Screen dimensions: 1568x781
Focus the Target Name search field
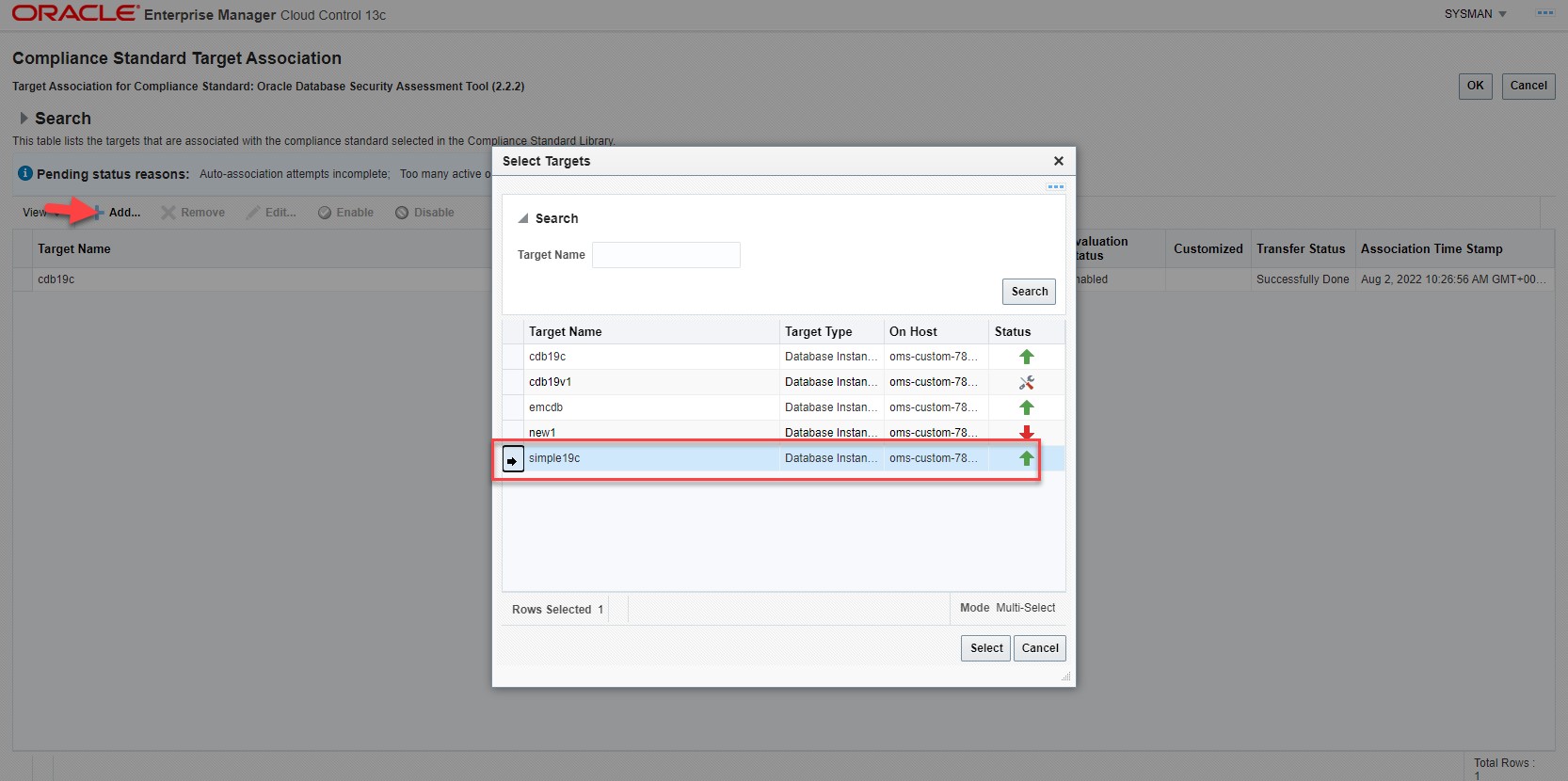(x=666, y=255)
